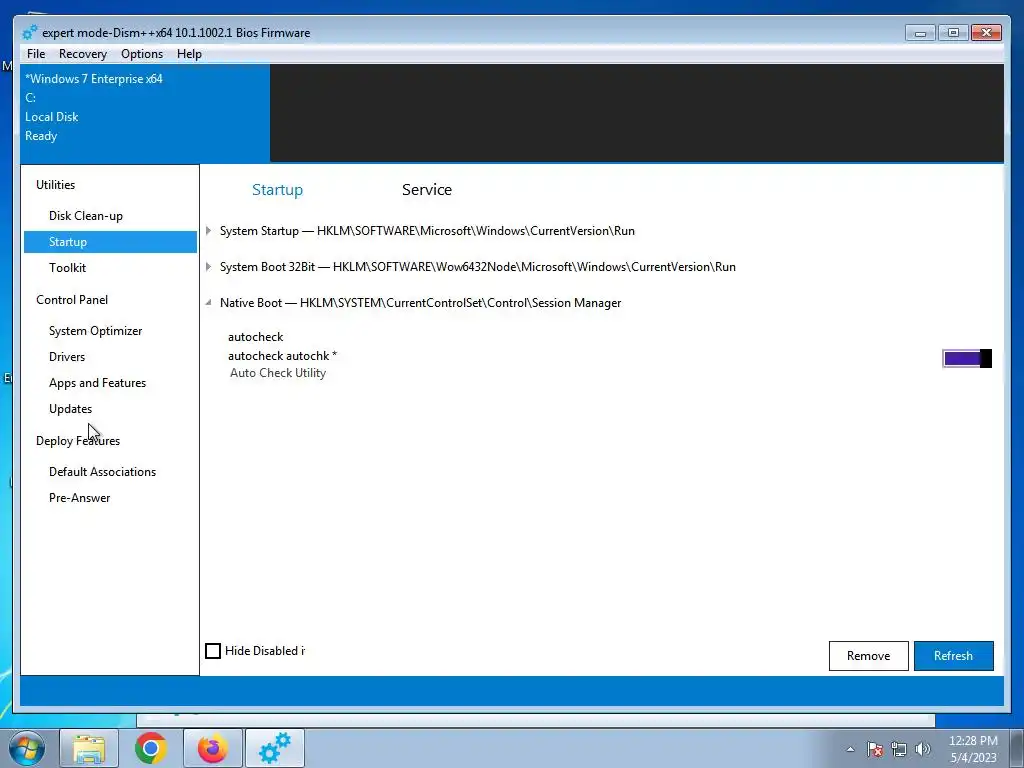Open the Start menu orb
This screenshot has width=1024, height=768.
[27, 748]
